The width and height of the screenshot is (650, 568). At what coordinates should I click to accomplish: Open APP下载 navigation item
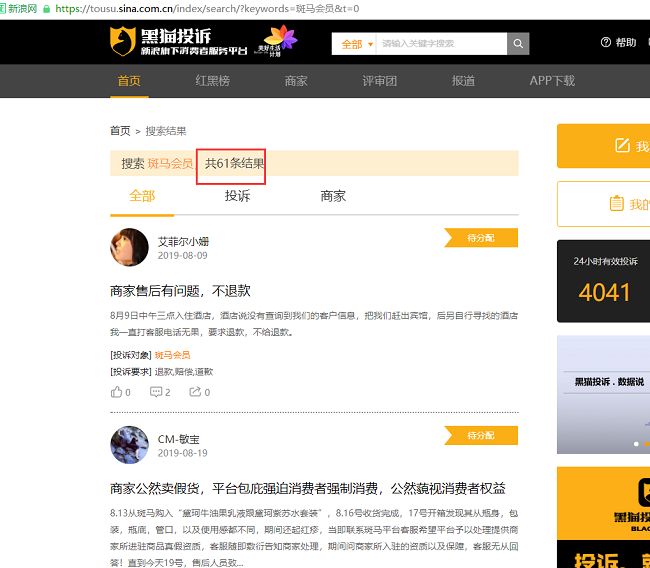[x=552, y=80]
